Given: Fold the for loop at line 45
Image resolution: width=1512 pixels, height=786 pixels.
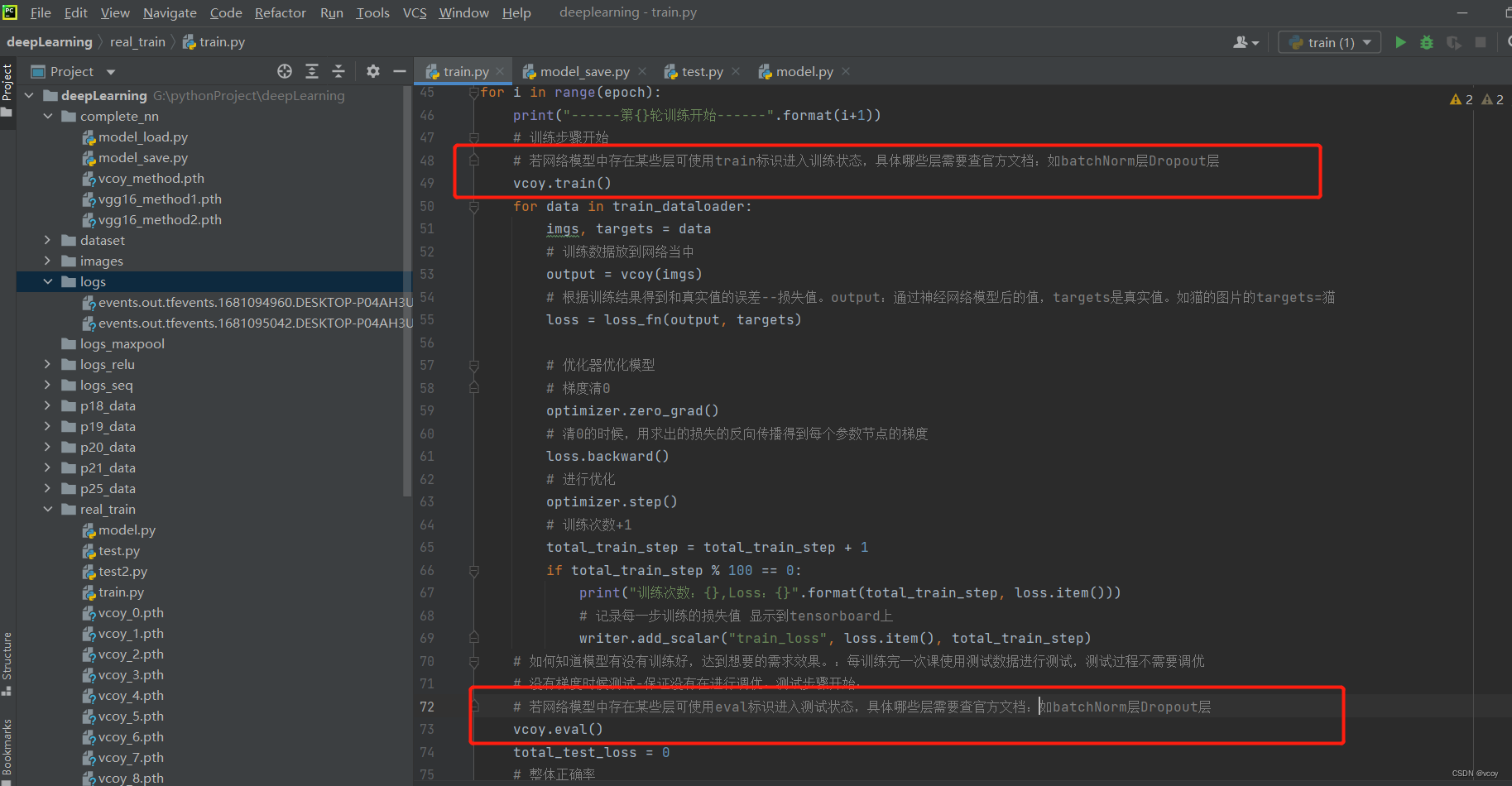Looking at the screenshot, I should 474,93.
